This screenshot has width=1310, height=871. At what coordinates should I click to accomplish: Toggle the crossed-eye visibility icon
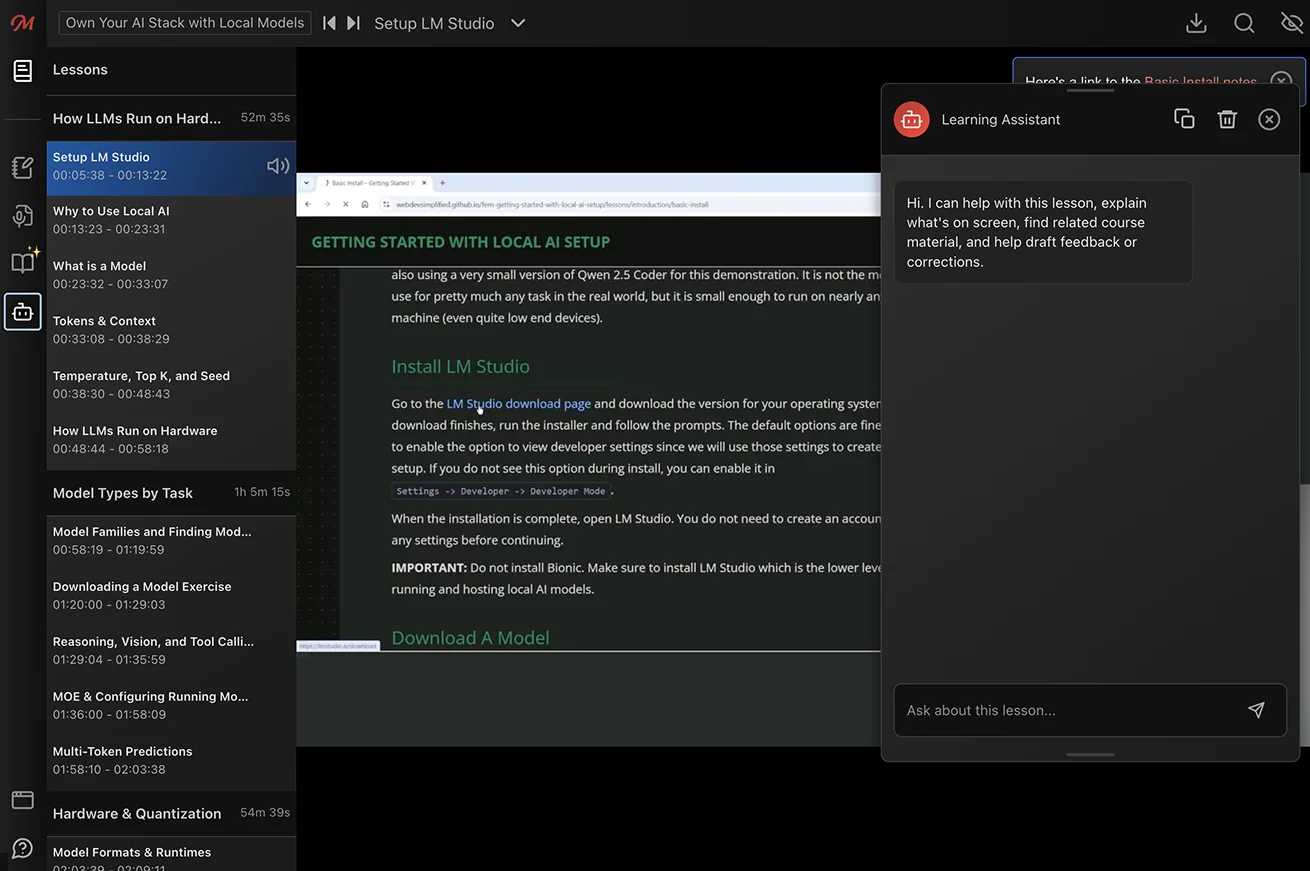[x=1292, y=23]
